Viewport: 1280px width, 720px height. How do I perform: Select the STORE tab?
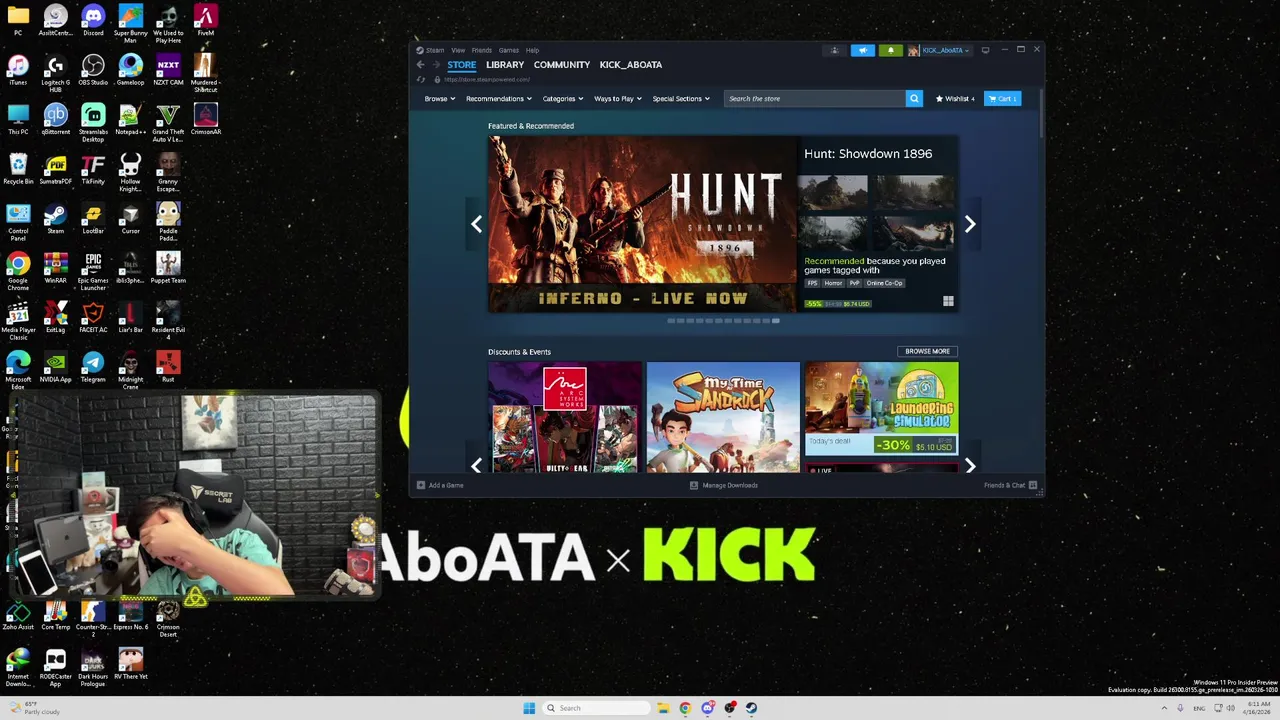(462, 65)
